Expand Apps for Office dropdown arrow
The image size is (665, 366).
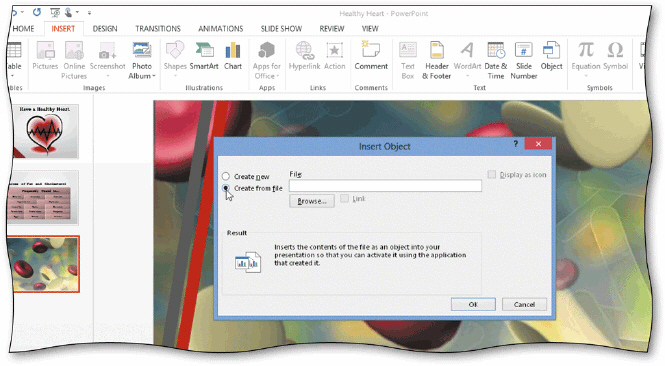coord(277,76)
